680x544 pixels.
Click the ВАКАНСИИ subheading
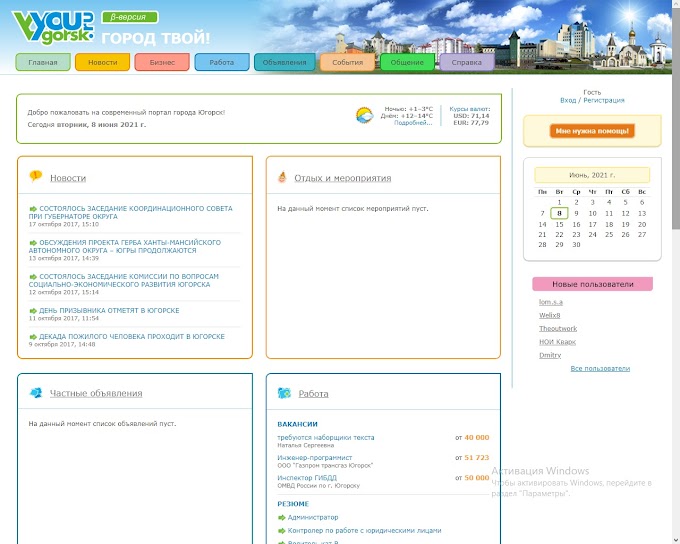(x=298, y=424)
